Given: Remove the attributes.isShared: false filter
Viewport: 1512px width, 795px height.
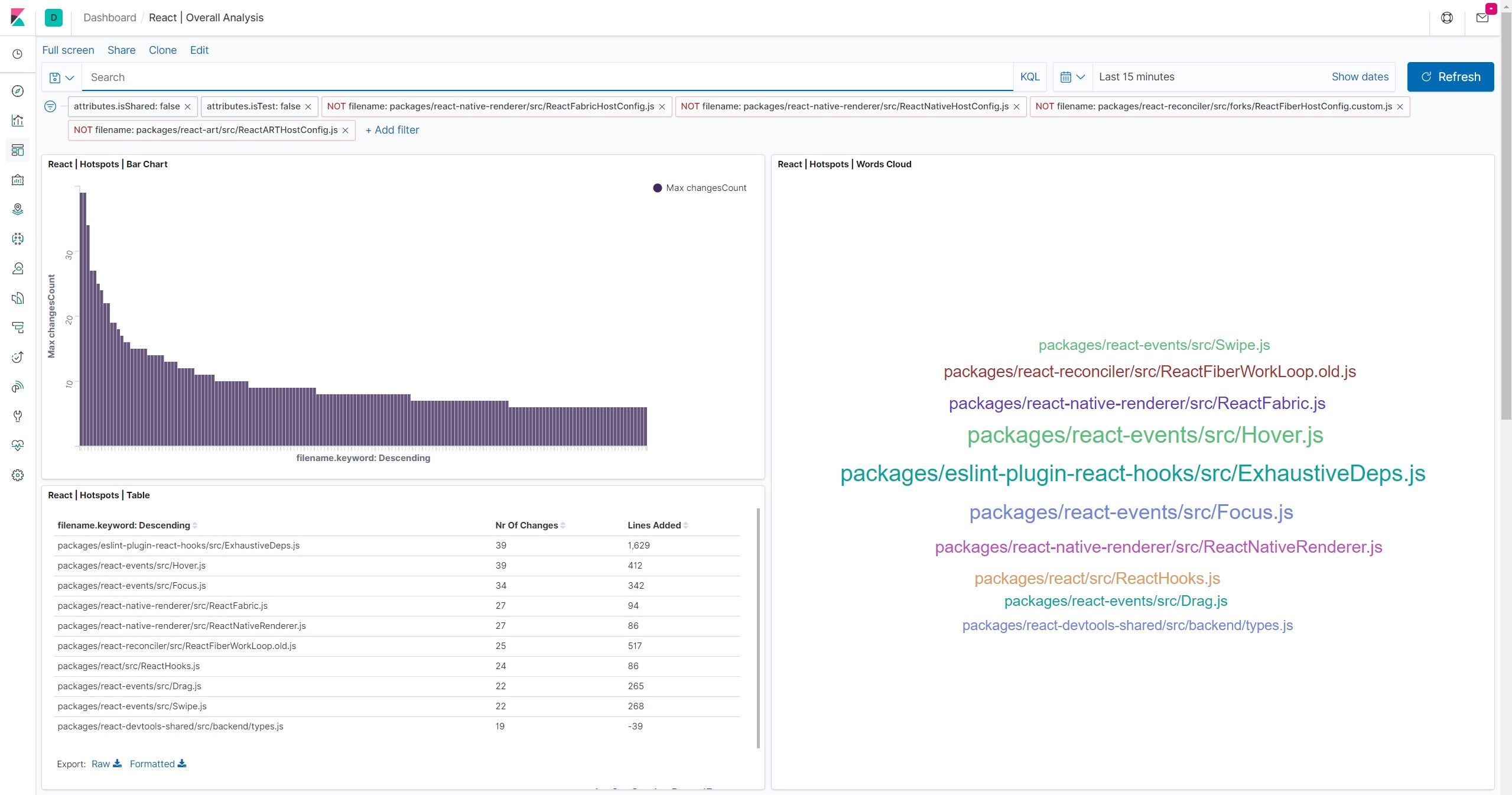Looking at the screenshot, I should [x=187, y=107].
